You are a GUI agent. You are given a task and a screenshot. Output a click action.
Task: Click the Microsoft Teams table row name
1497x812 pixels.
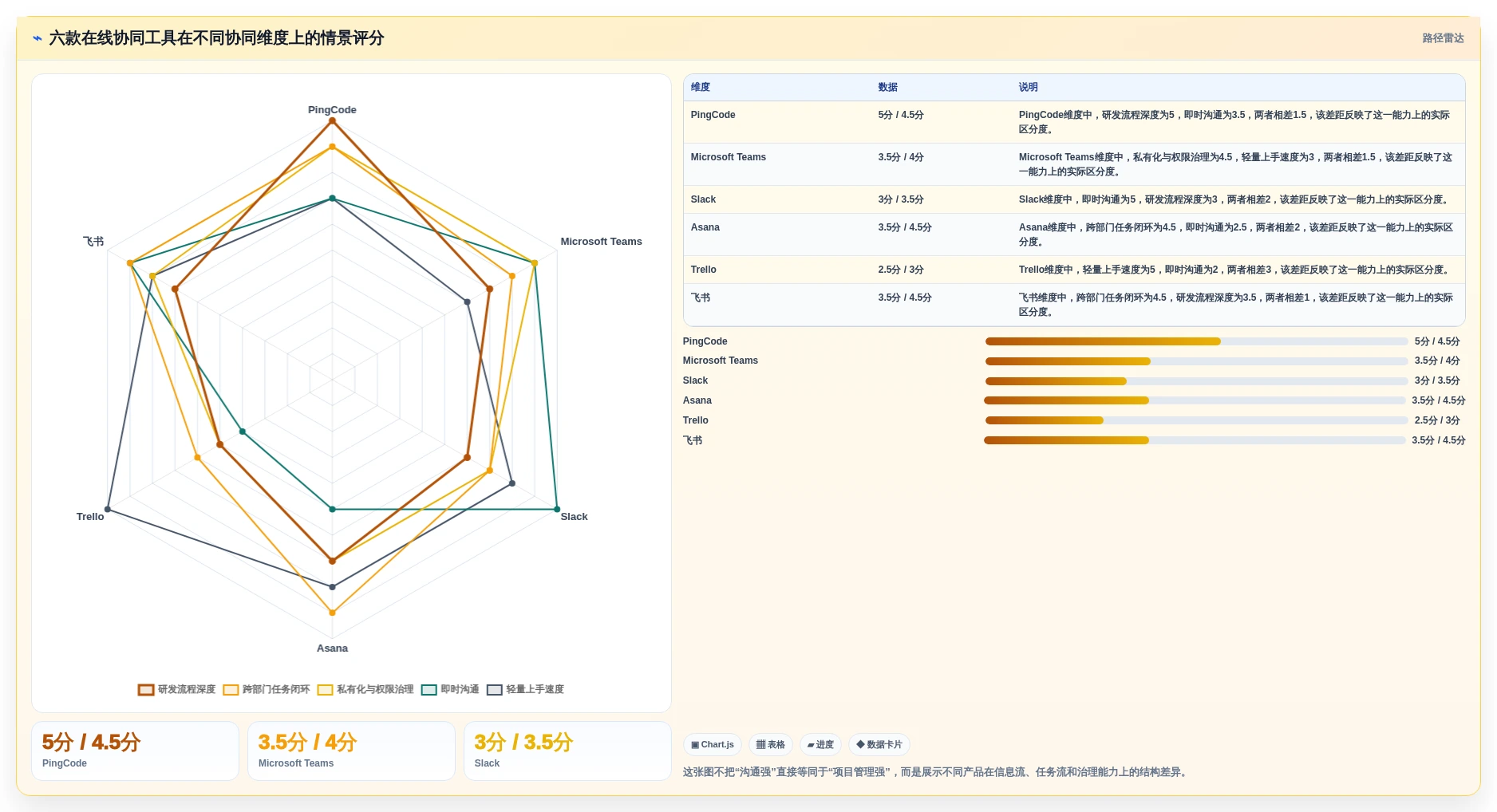[x=729, y=157]
